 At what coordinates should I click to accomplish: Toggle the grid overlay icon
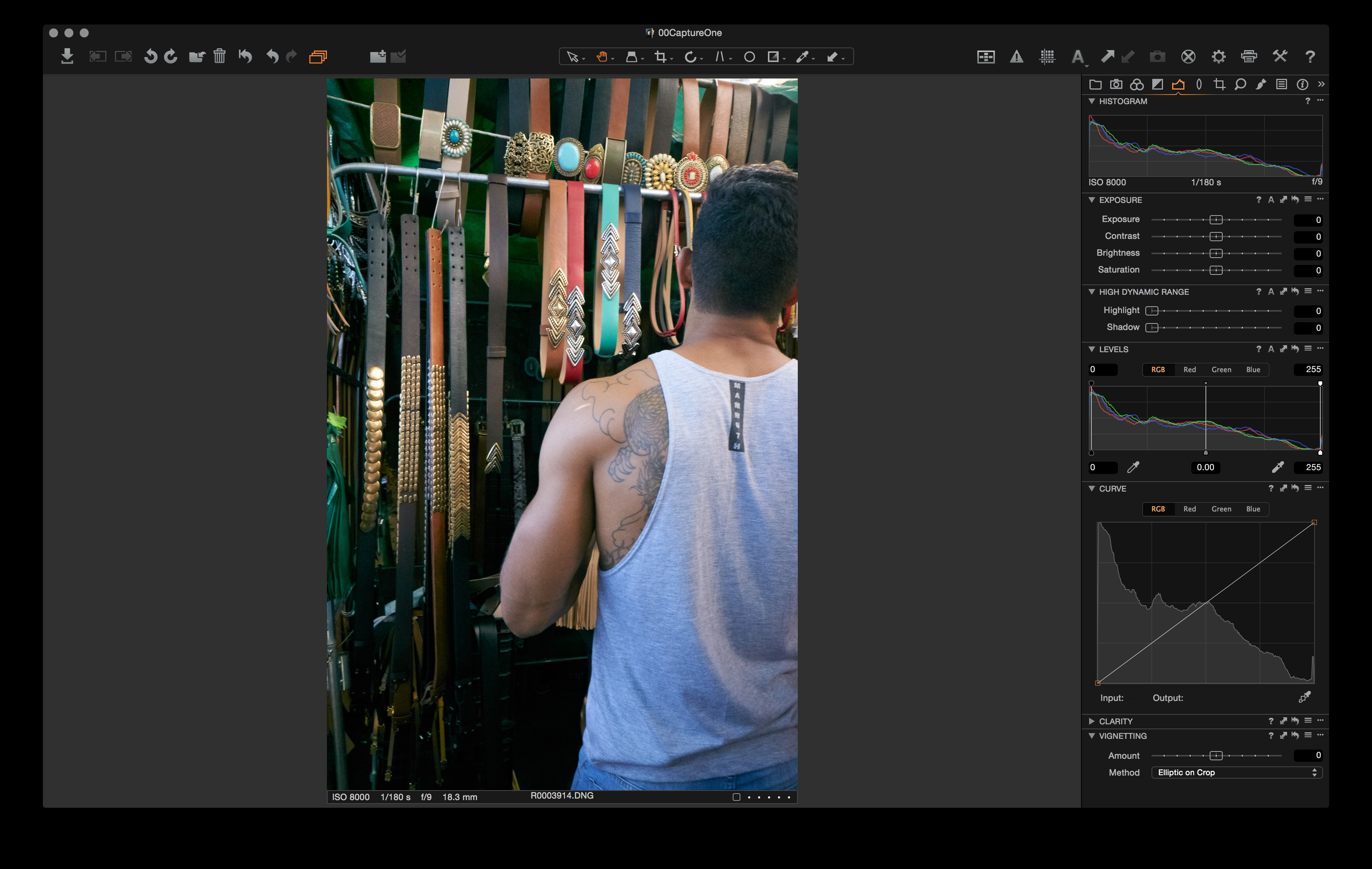coord(1047,56)
